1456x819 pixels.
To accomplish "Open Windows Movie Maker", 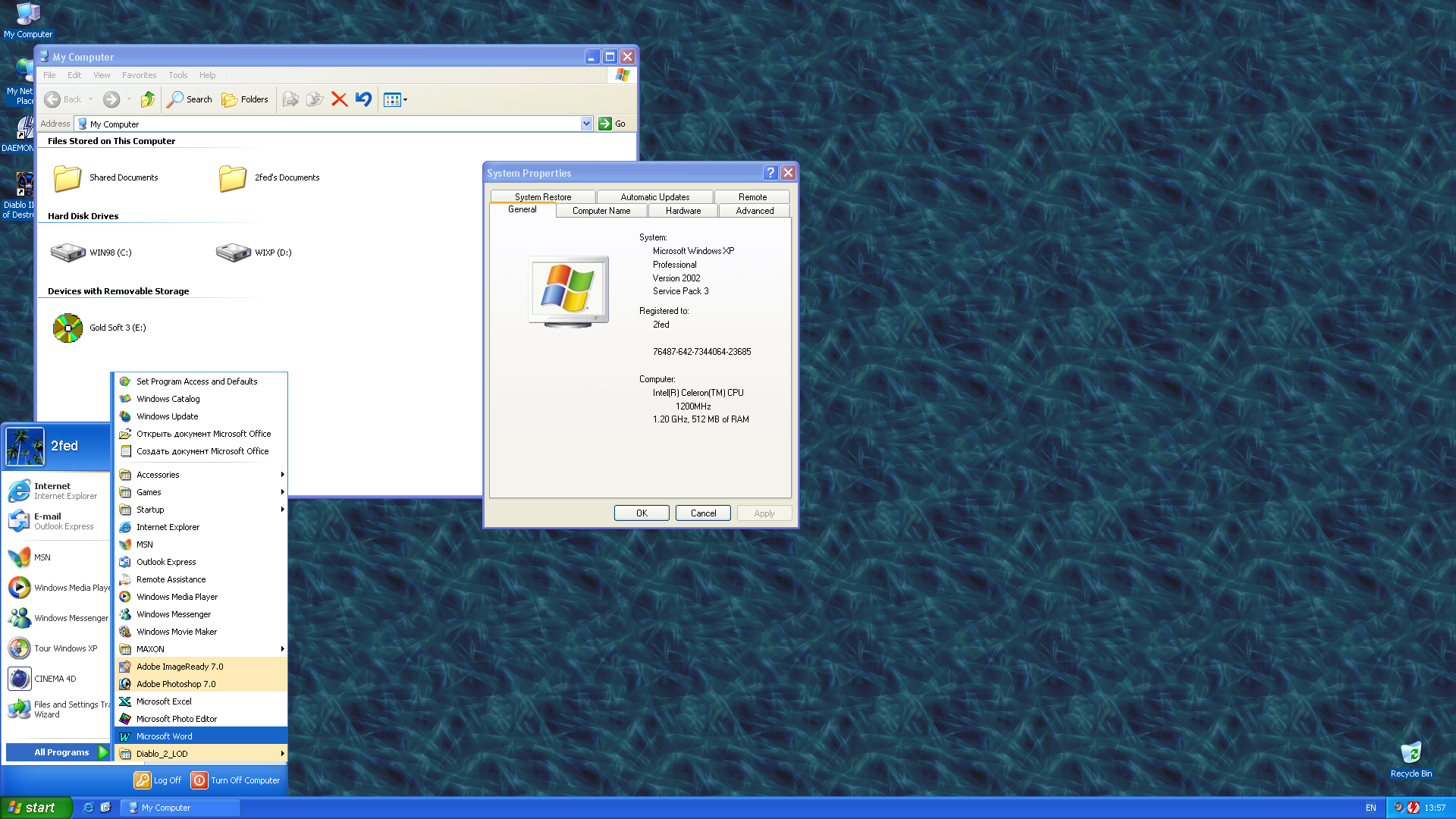I will (201, 632).
